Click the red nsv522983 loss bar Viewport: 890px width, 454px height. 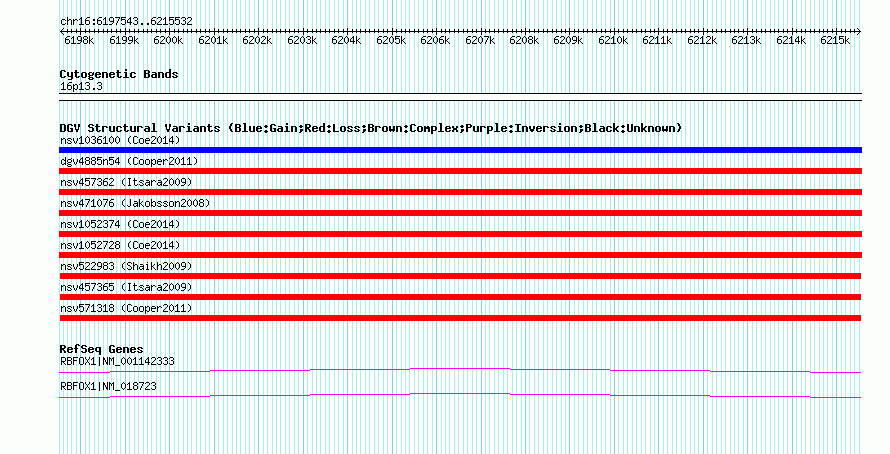click(460, 276)
